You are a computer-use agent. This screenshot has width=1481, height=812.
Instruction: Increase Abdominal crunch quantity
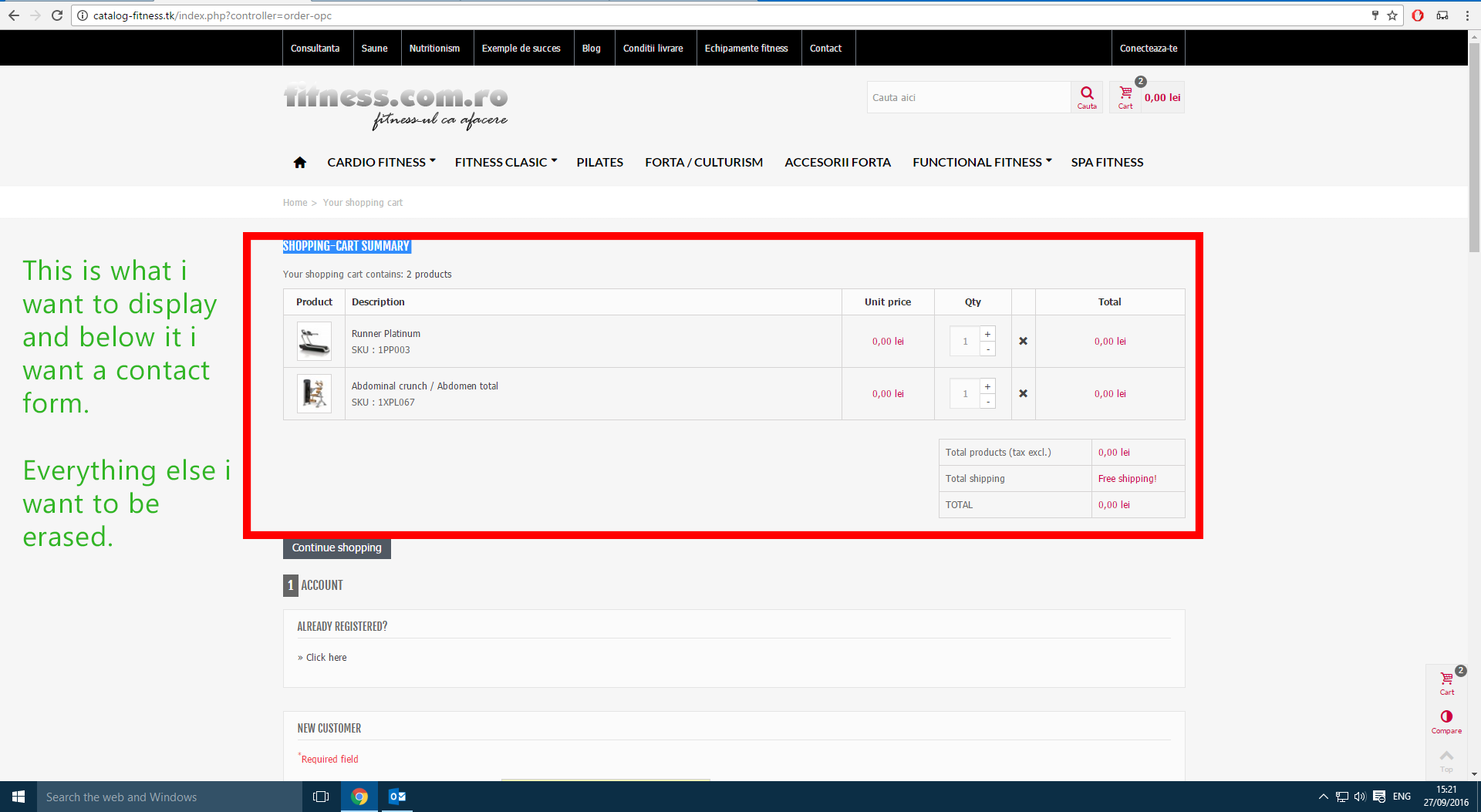pos(987,386)
